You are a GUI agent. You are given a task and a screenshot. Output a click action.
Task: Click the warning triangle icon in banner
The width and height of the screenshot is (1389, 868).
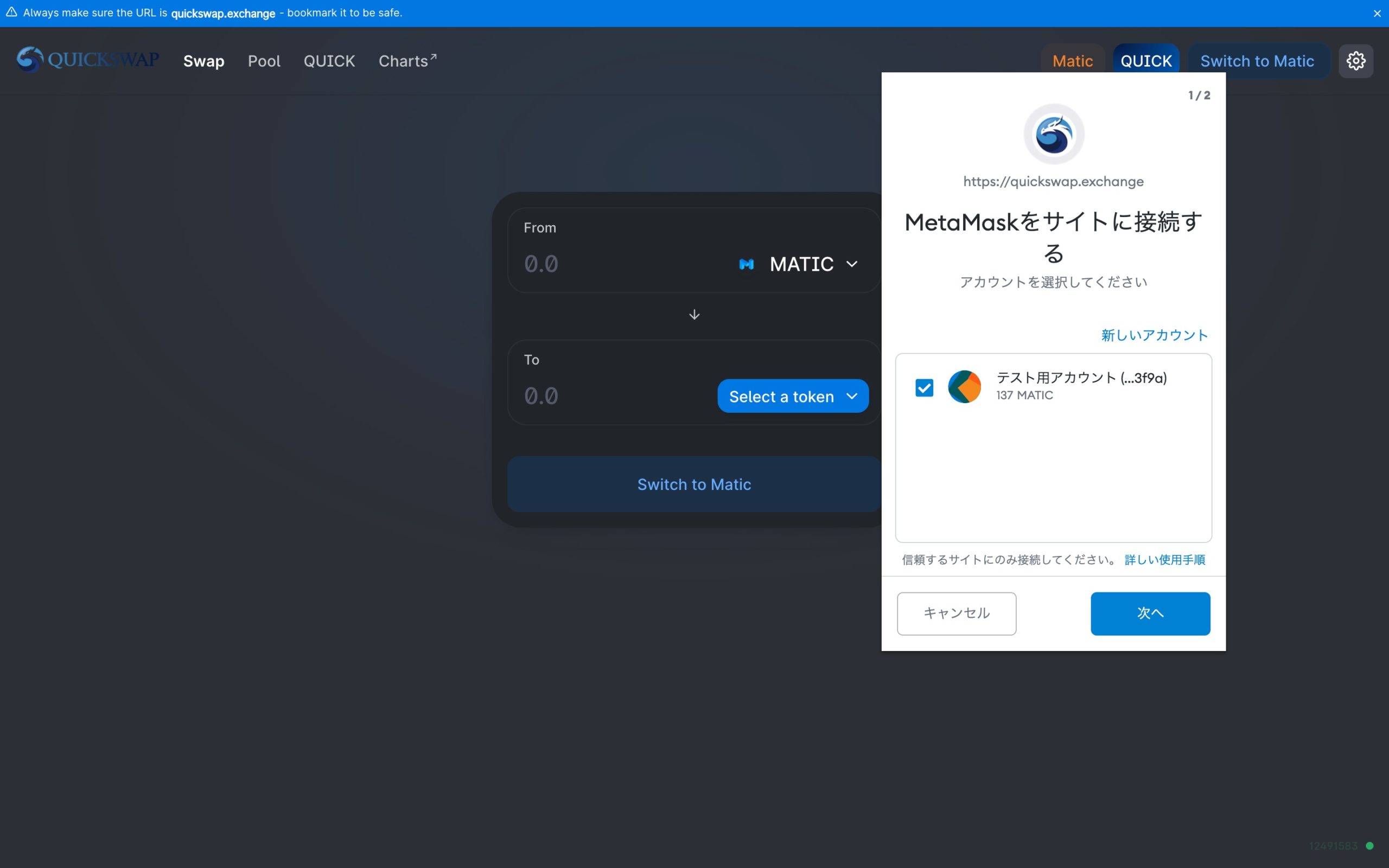pos(11,12)
